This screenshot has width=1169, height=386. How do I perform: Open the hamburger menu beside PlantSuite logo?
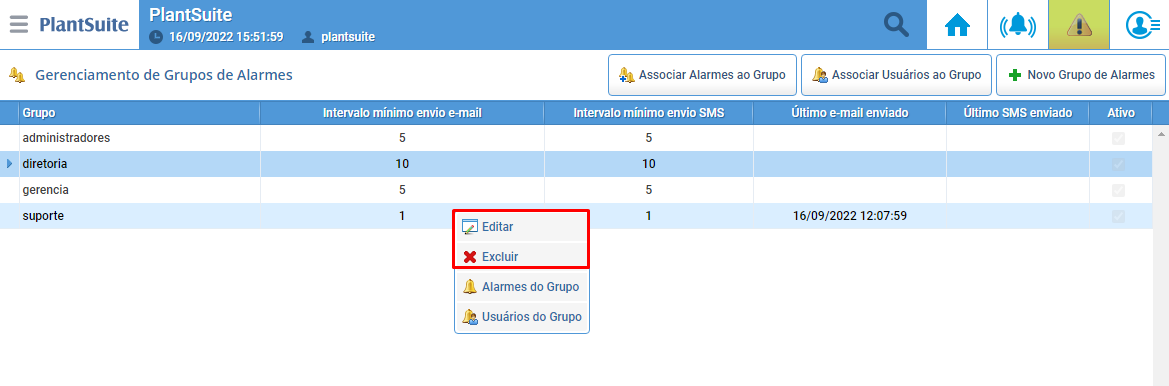coord(19,24)
